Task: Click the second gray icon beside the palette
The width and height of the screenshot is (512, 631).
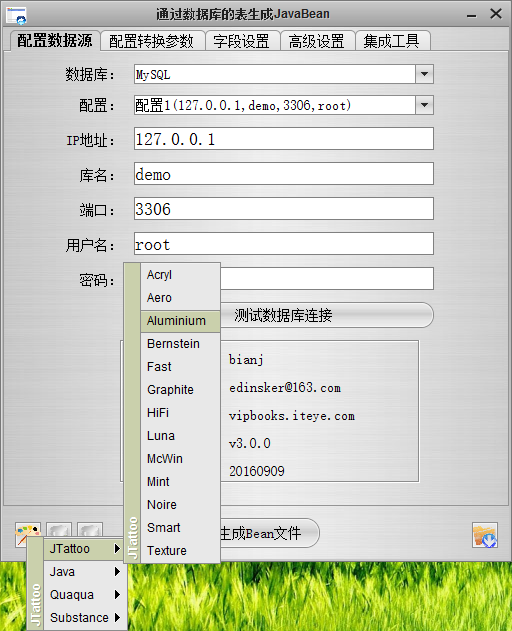Action: coord(90,530)
